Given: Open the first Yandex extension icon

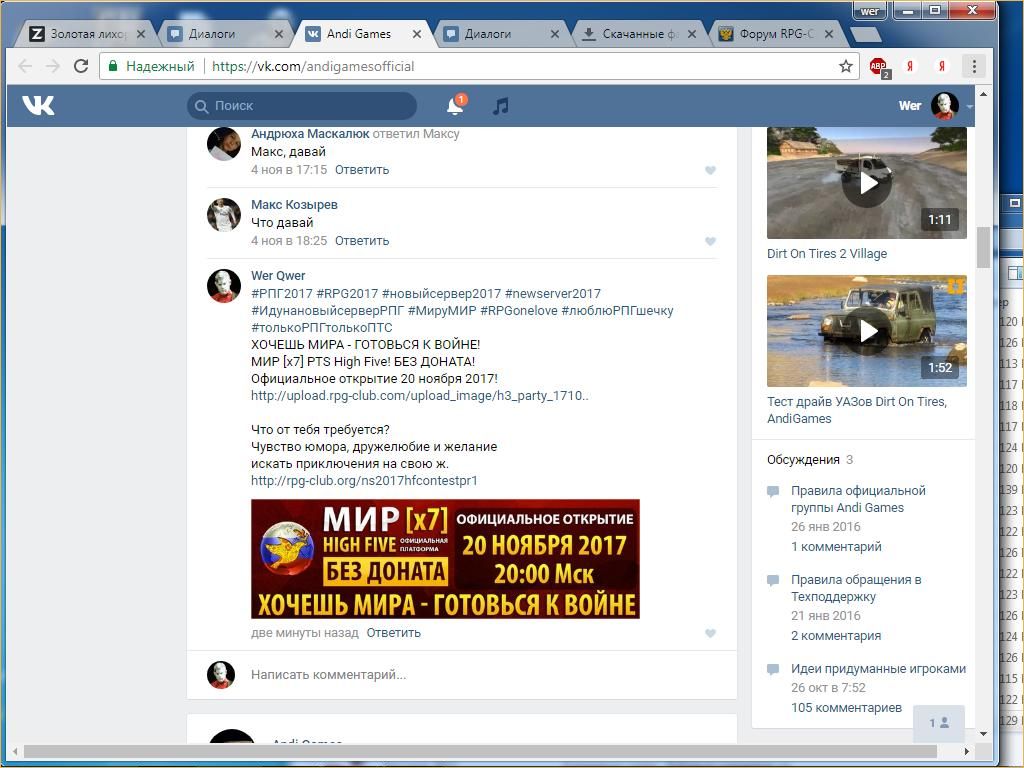Looking at the screenshot, I should pyautogui.click(x=910, y=66).
